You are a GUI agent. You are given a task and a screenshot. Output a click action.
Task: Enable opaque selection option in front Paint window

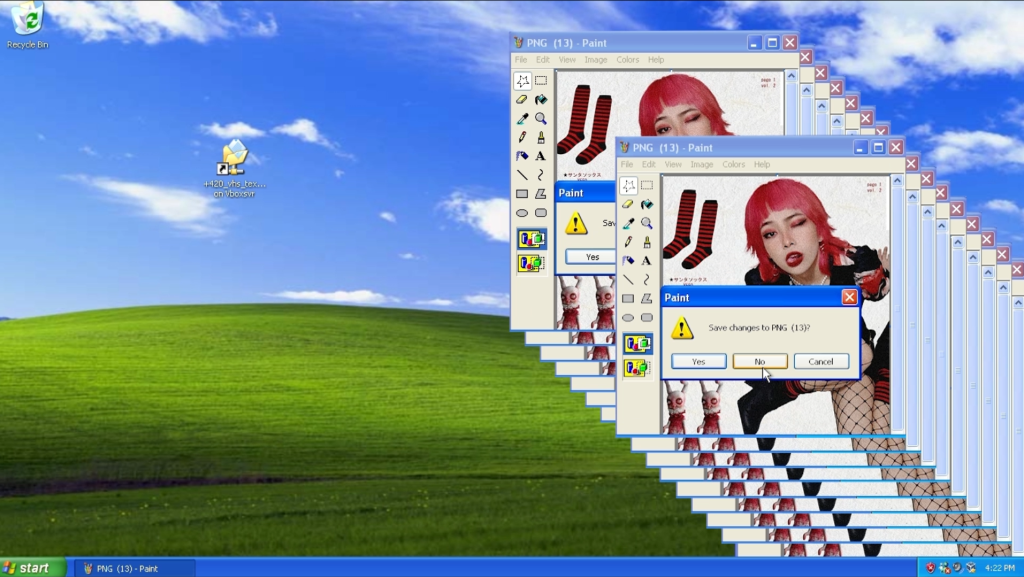pos(637,343)
